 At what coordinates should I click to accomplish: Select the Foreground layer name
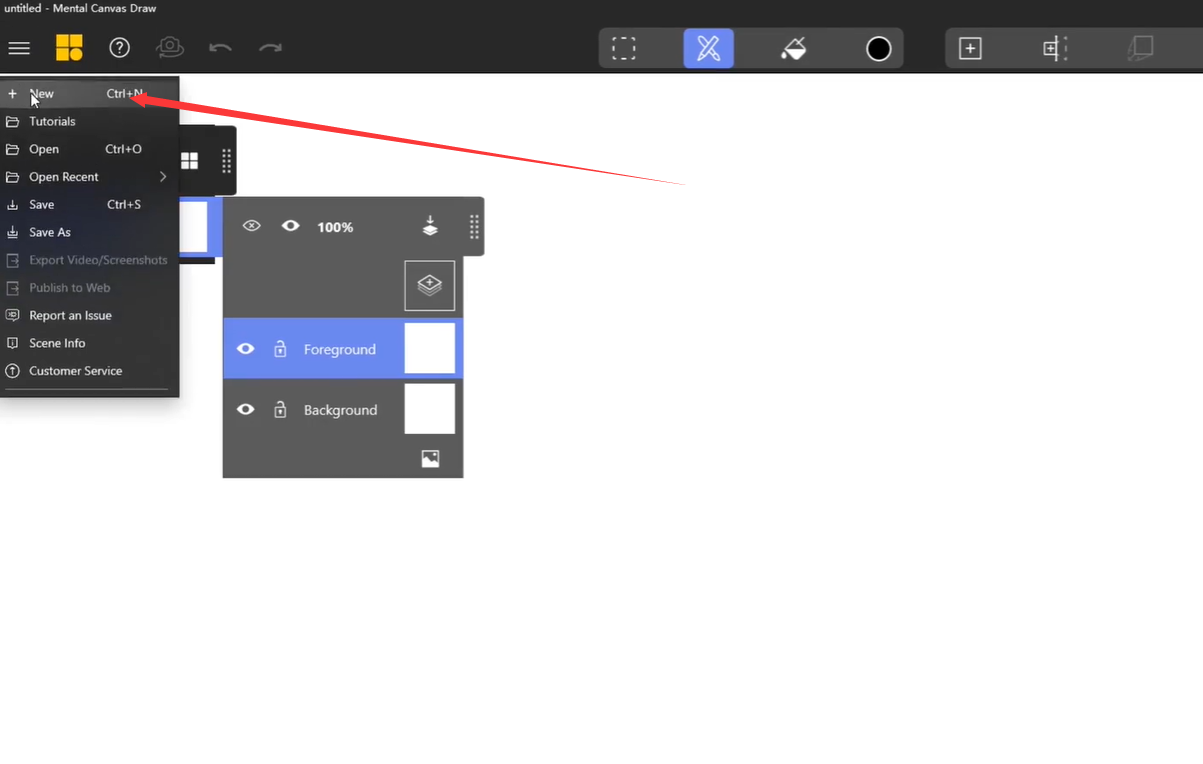[x=340, y=349]
